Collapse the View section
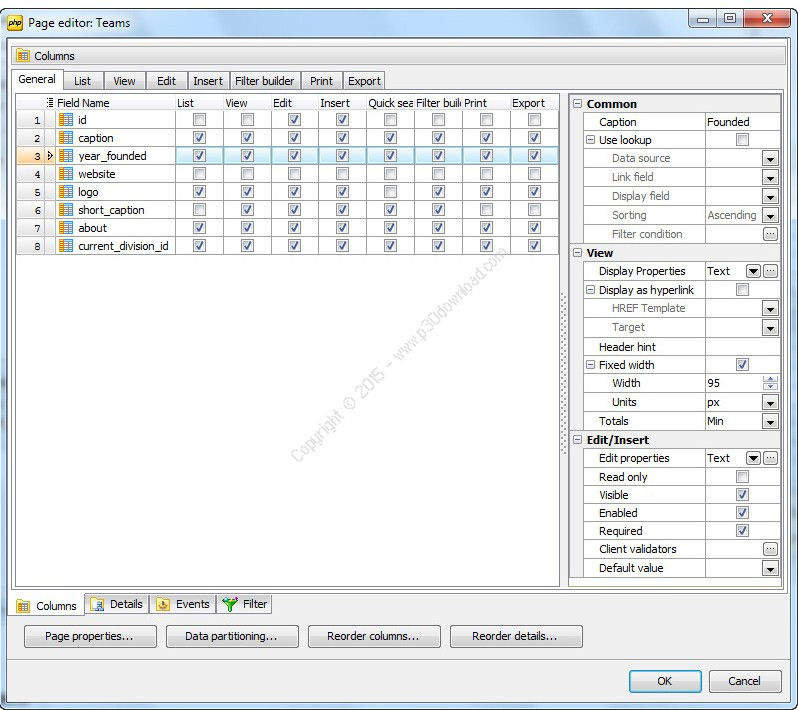 click(577, 252)
